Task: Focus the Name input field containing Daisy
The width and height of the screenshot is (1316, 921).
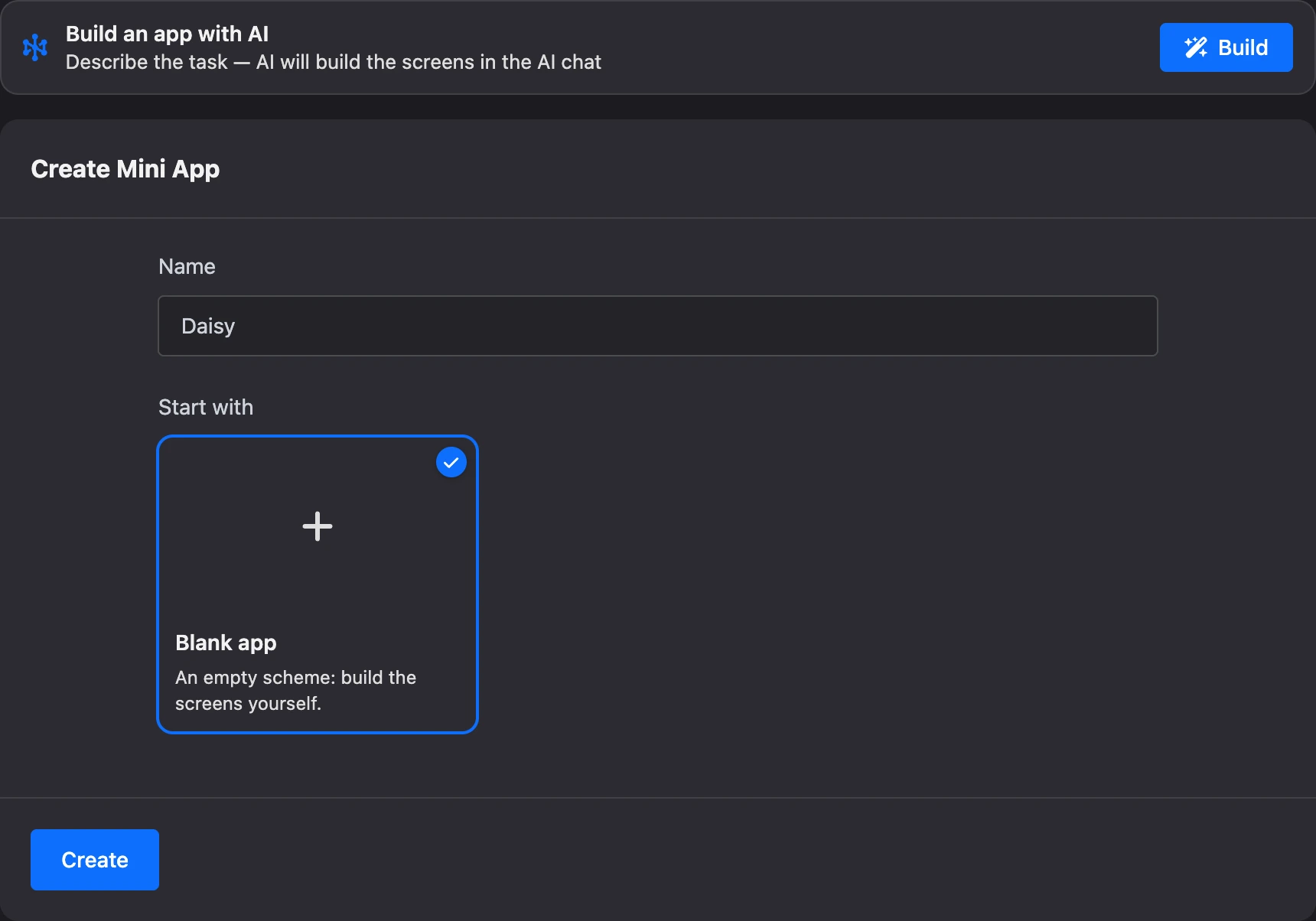Action: 658,326
